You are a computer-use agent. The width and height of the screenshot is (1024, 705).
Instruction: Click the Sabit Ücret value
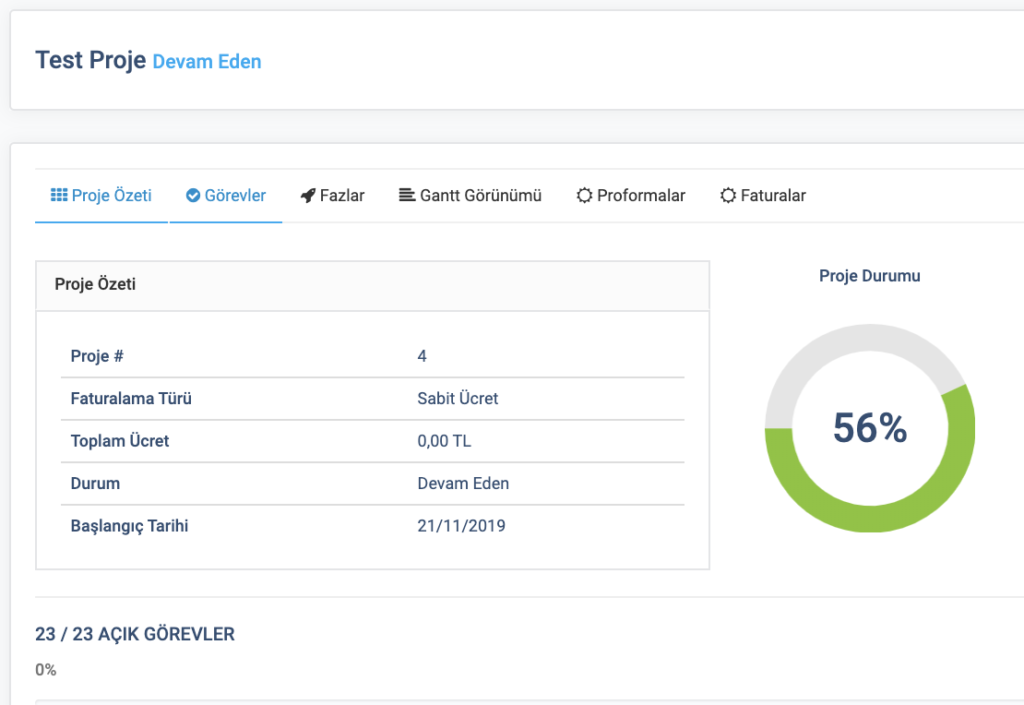458,398
